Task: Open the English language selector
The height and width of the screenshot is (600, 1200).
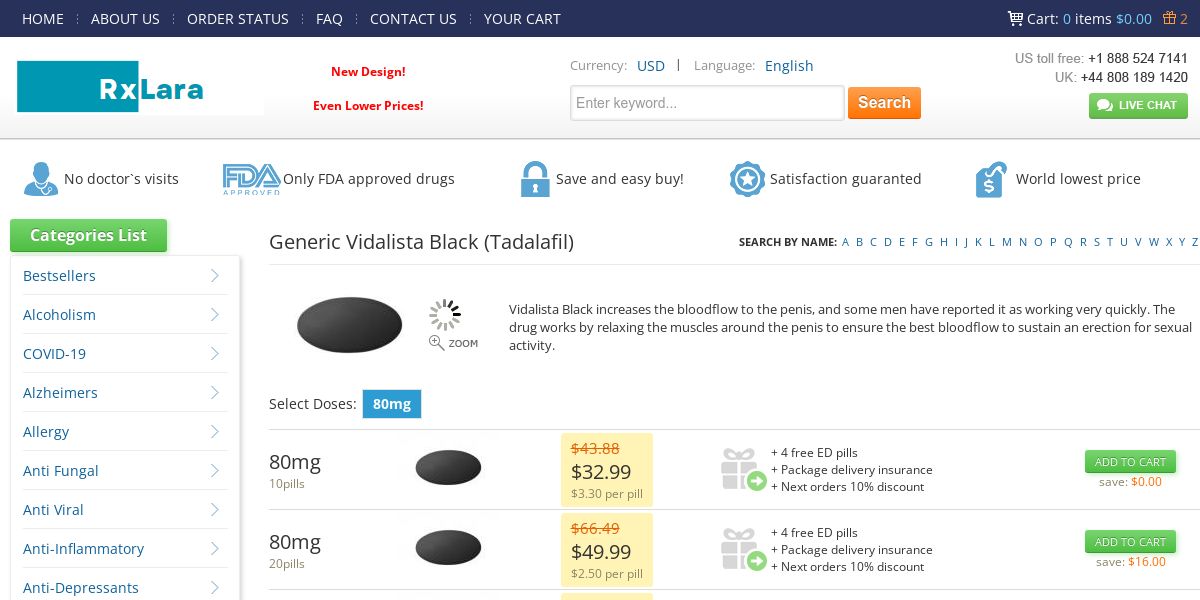Action: tap(789, 66)
